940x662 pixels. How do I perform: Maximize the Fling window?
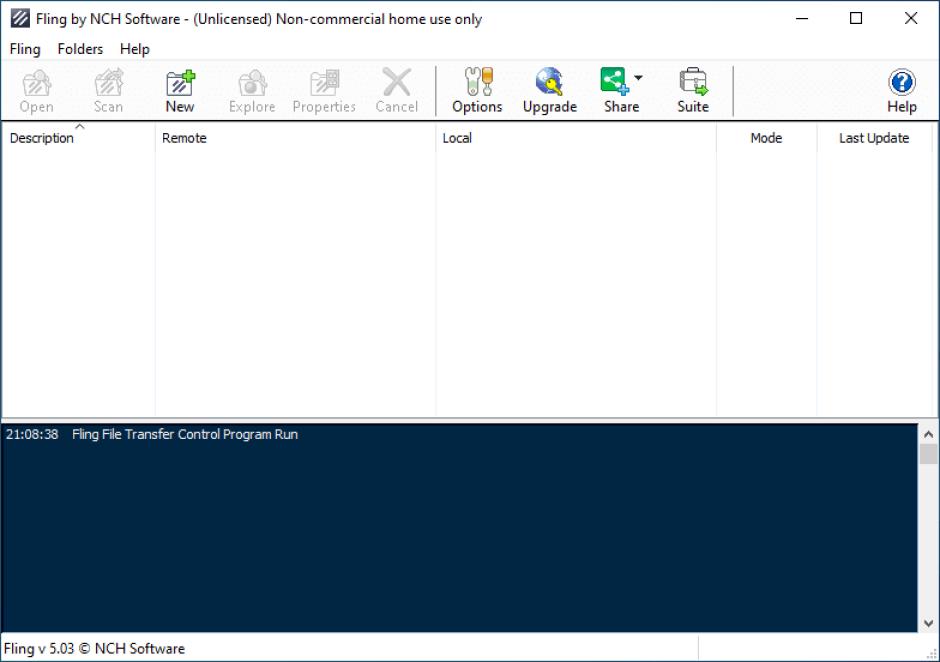856,19
